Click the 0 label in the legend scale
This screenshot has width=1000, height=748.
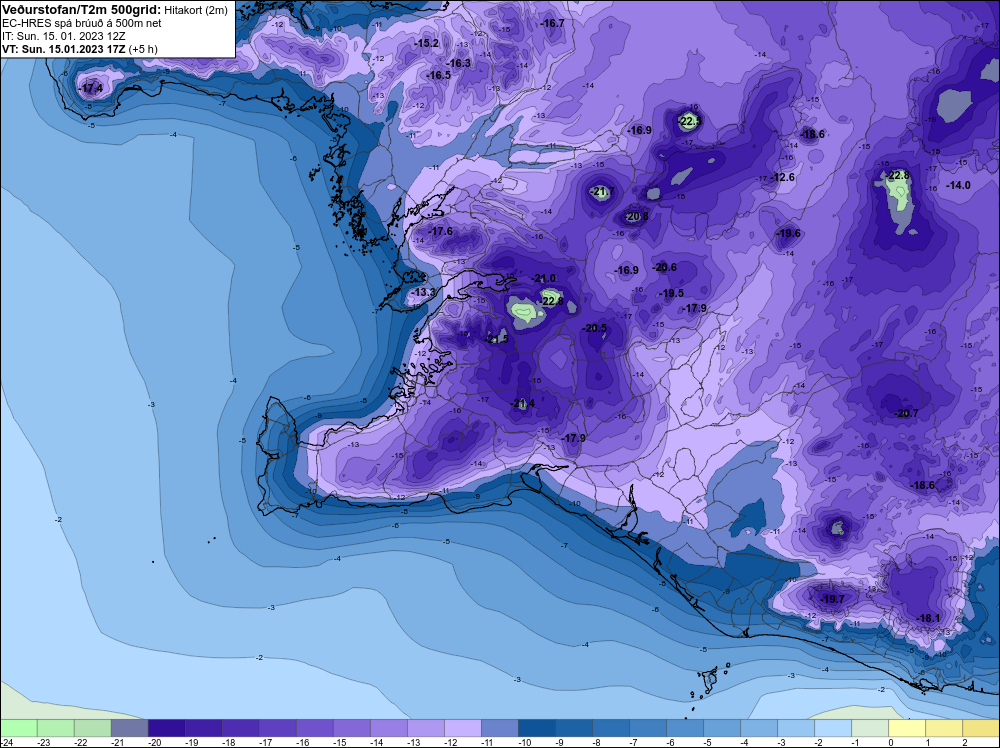click(x=890, y=742)
